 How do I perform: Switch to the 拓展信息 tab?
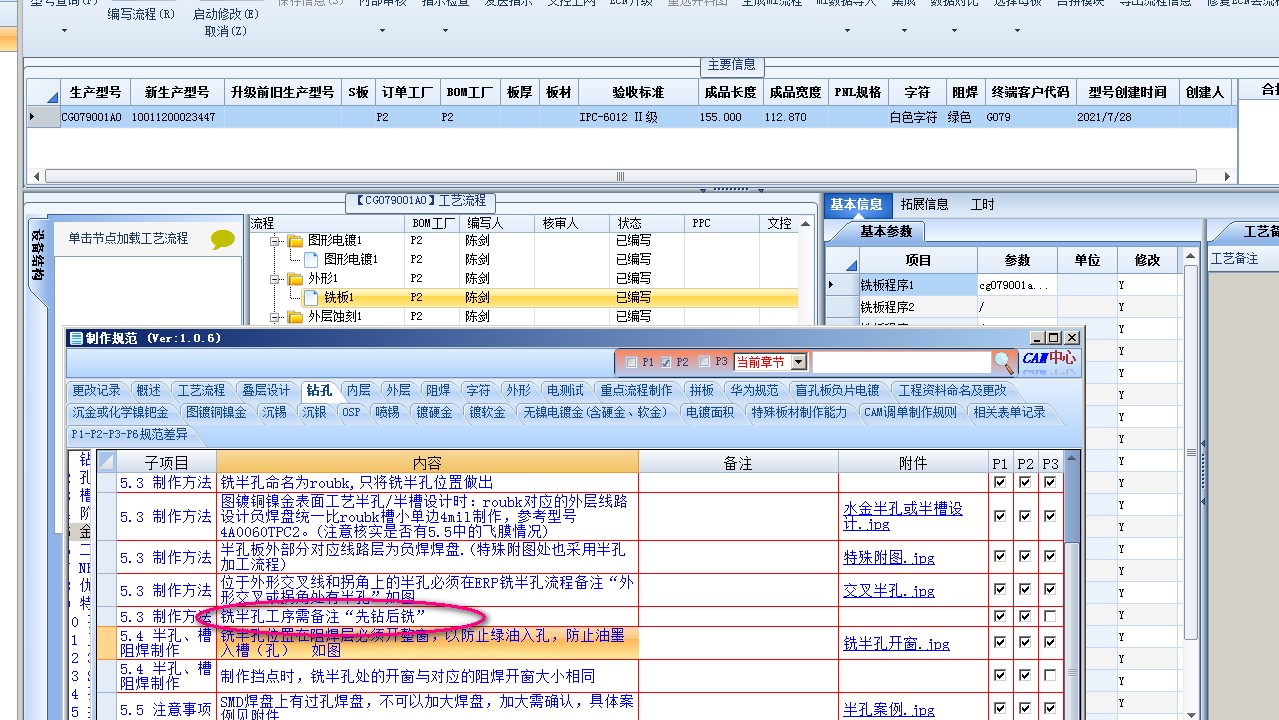point(924,204)
